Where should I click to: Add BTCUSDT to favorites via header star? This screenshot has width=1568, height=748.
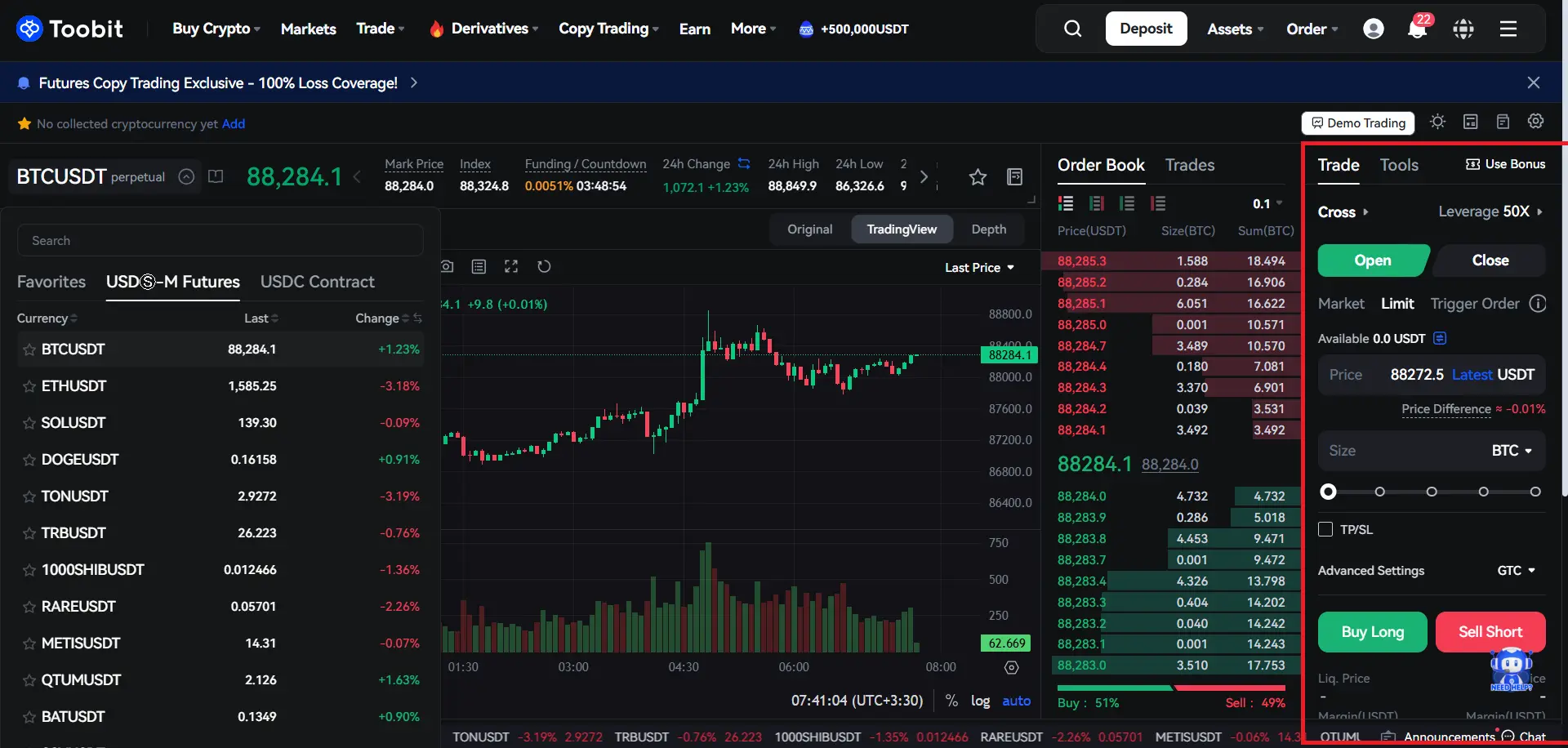pos(978,176)
